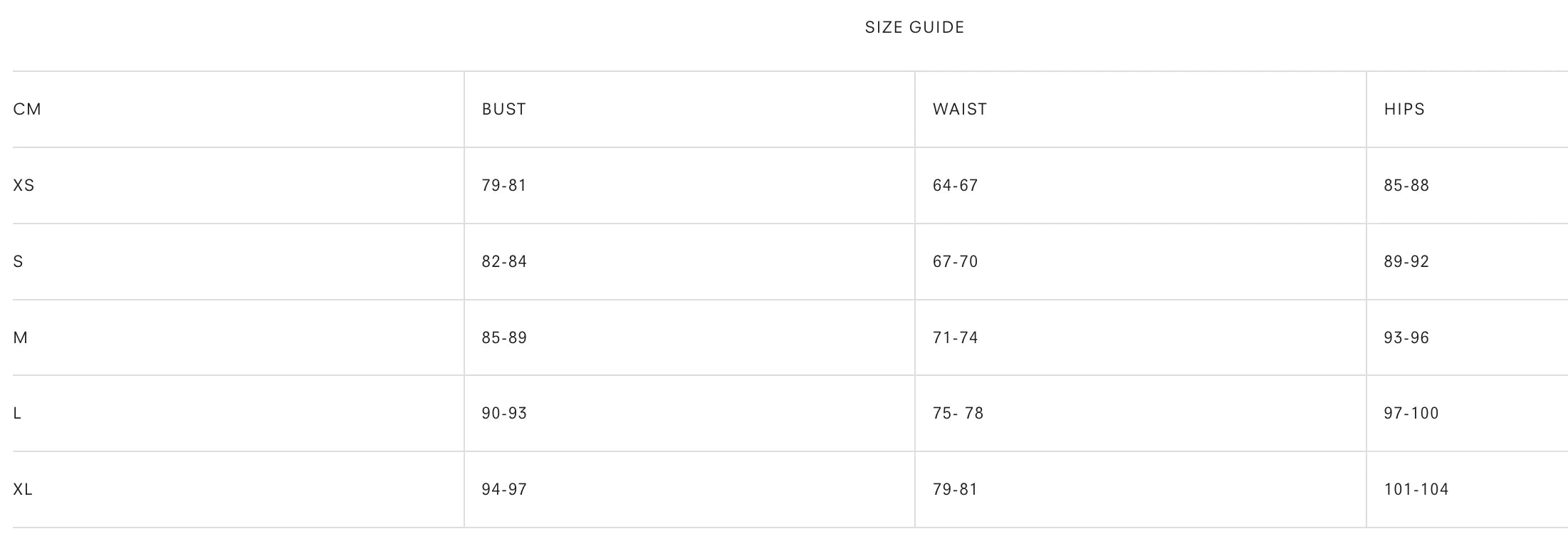The width and height of the screenshot is (1568, 551).
Task: Select the L bust value 90-93
Action: (x=504, y=414)
